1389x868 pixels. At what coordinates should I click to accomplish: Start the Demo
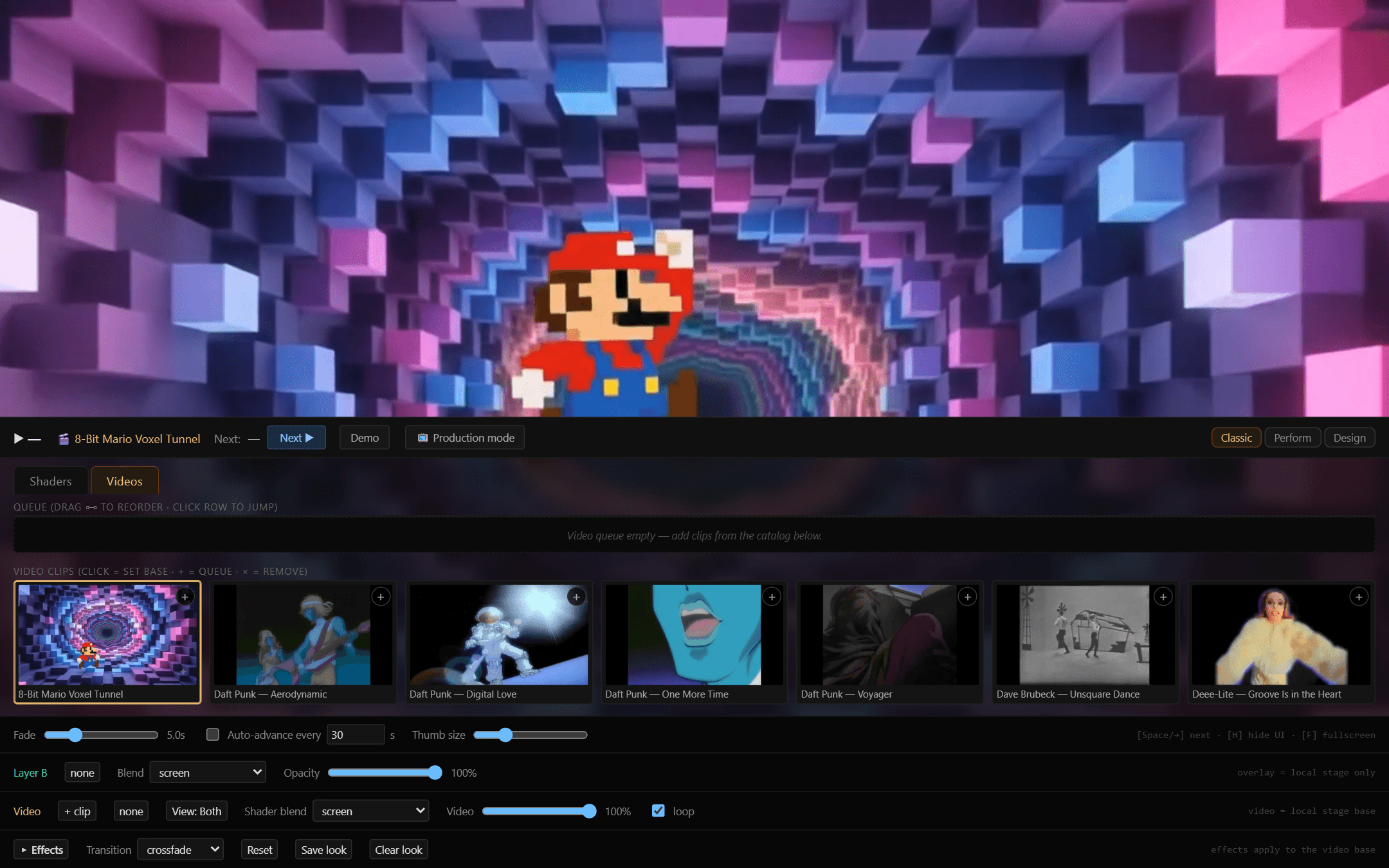click(x=365, y=438)
